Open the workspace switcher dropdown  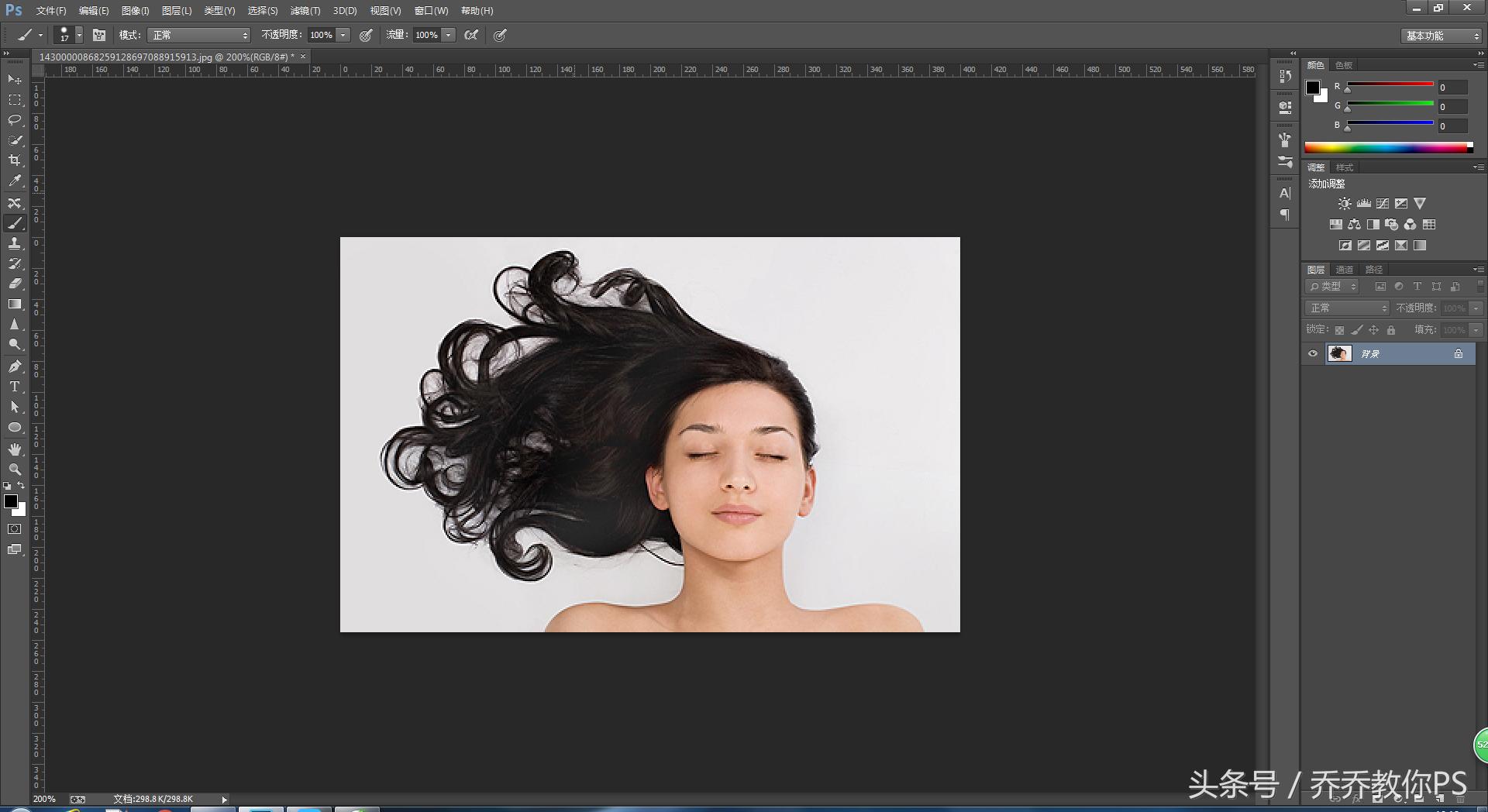1441,36
